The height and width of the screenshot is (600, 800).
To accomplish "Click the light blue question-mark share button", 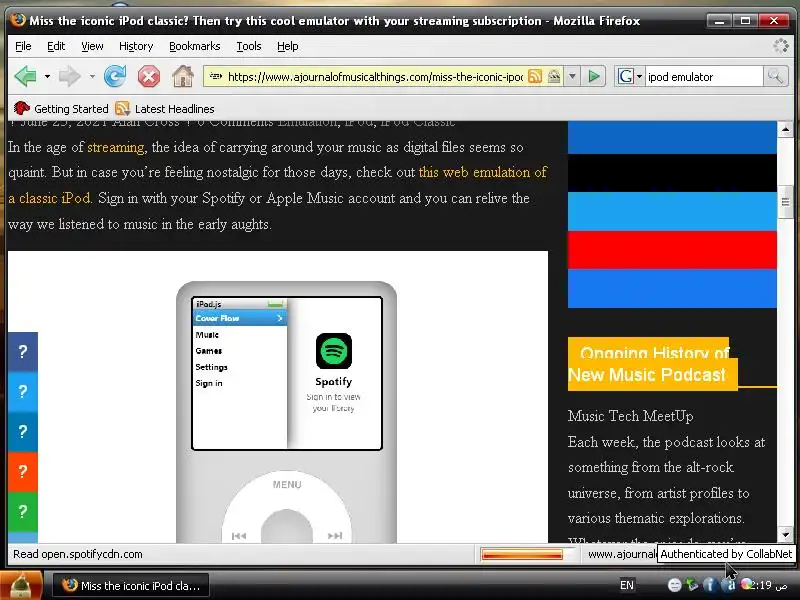I will (x=22, y=391).
